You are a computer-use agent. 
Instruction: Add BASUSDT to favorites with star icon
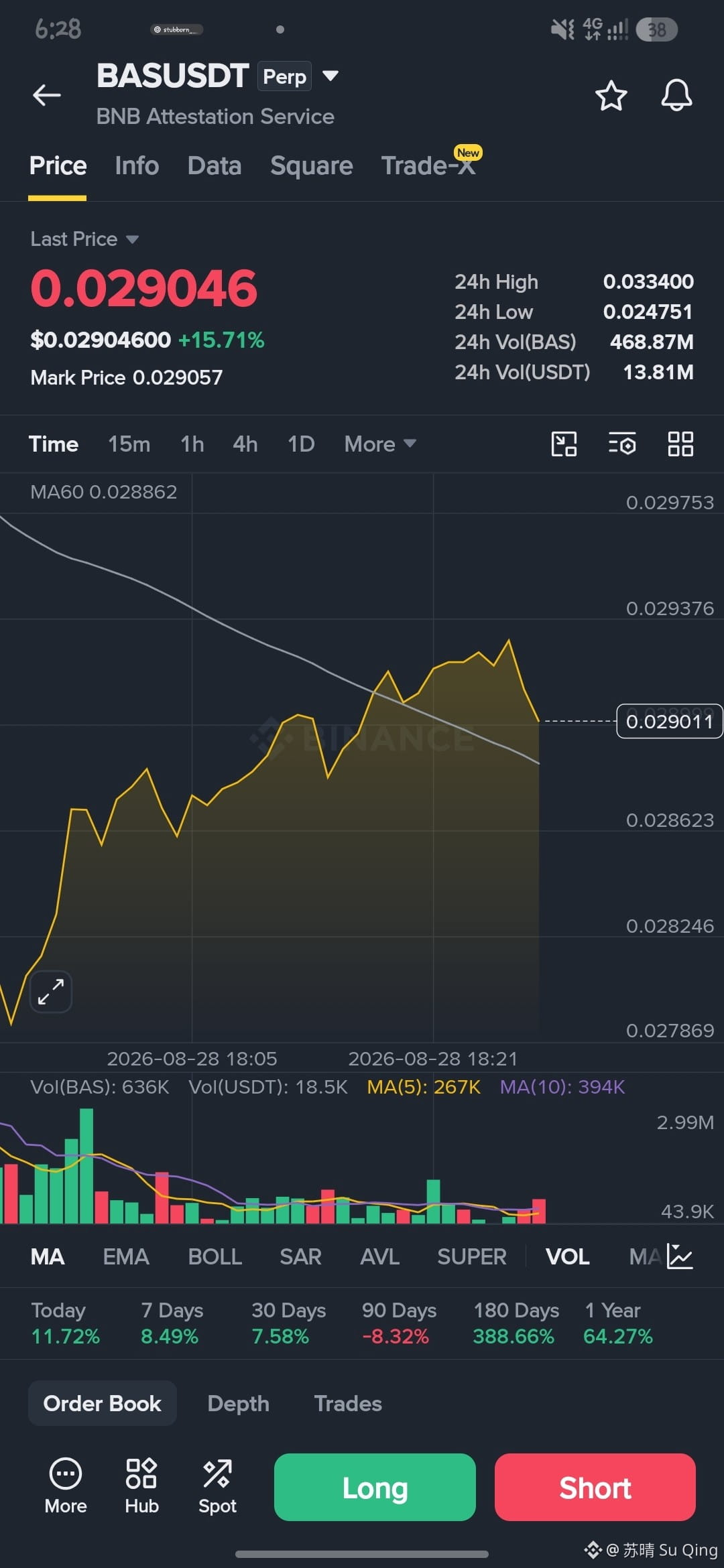pyautogui.click(x=611, y=96)
